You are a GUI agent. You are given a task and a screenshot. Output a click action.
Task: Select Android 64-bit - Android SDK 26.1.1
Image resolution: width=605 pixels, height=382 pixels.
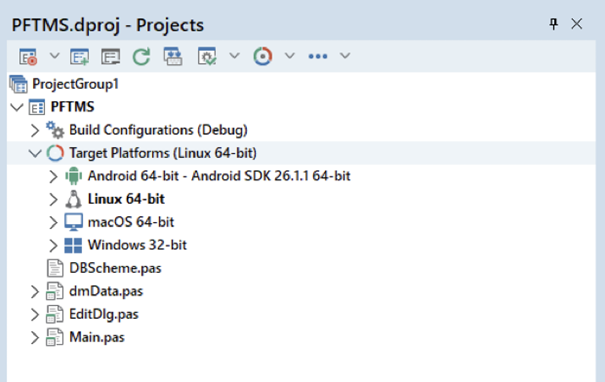(219, 176)
